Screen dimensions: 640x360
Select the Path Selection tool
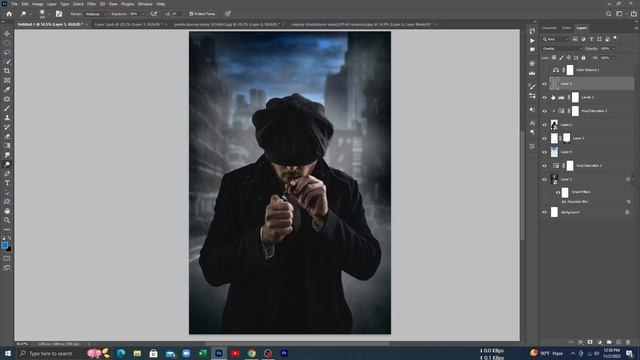click(x=7, y=193)
